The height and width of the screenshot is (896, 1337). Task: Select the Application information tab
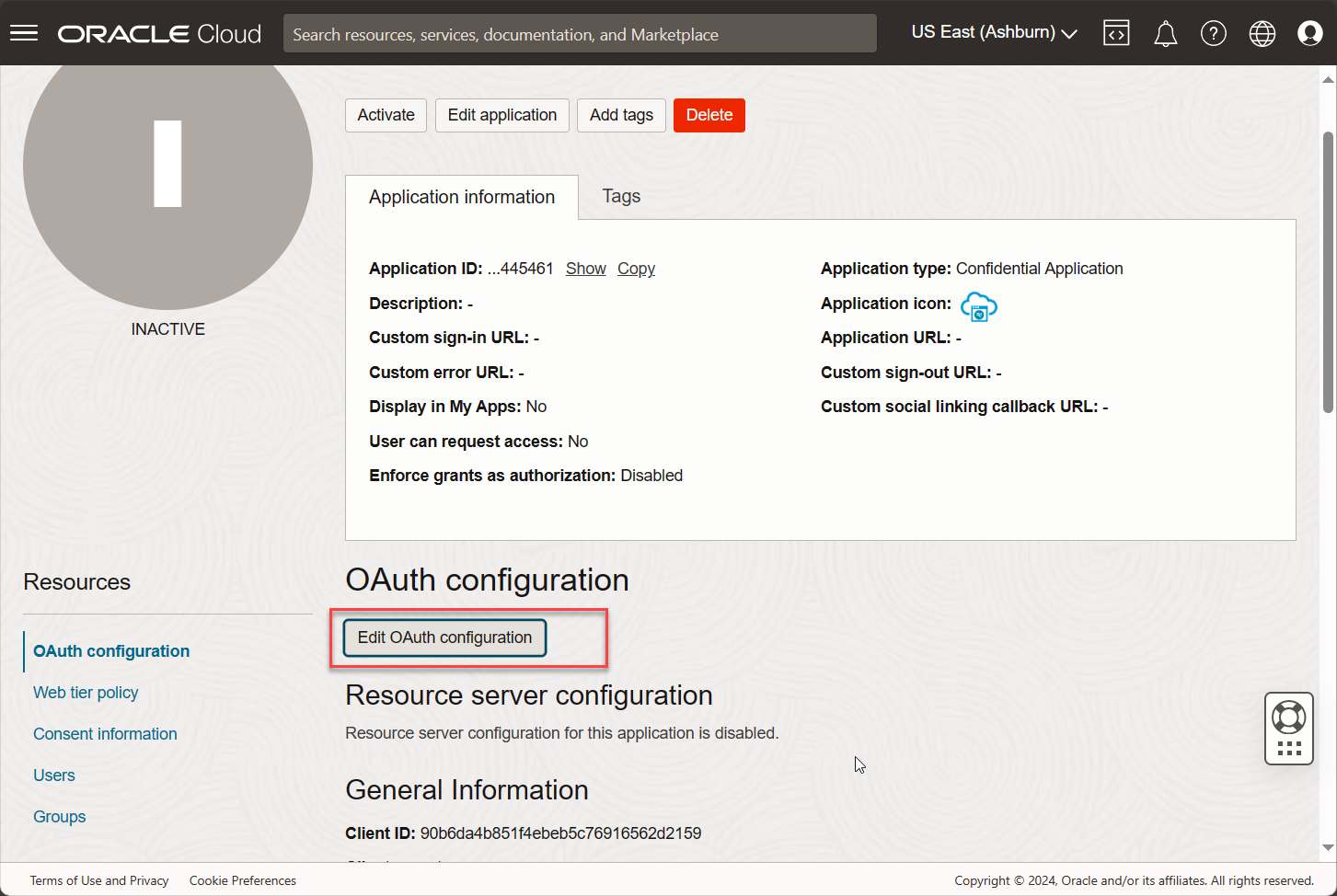(461, 197)
